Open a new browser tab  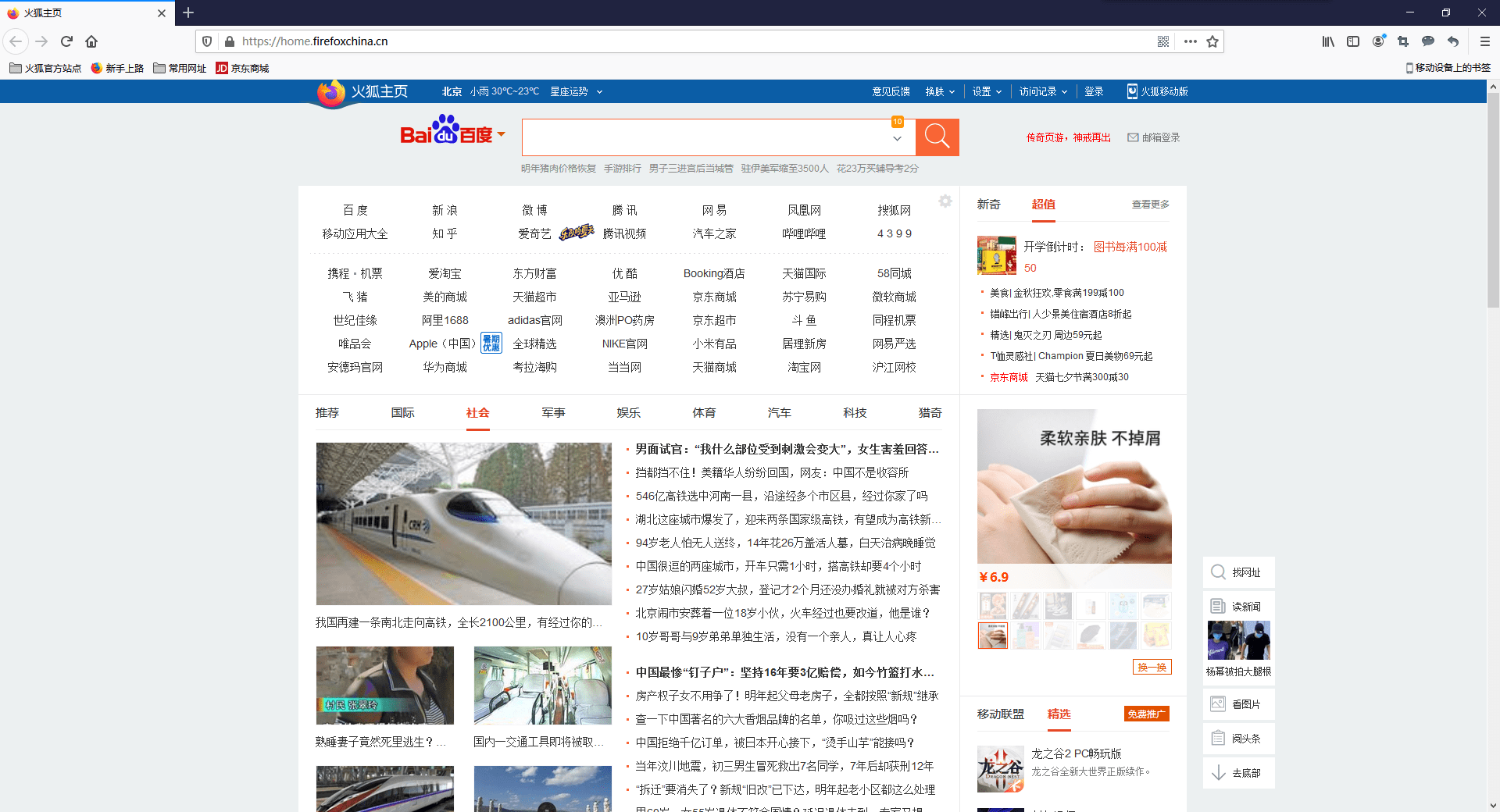click(188, 12)
